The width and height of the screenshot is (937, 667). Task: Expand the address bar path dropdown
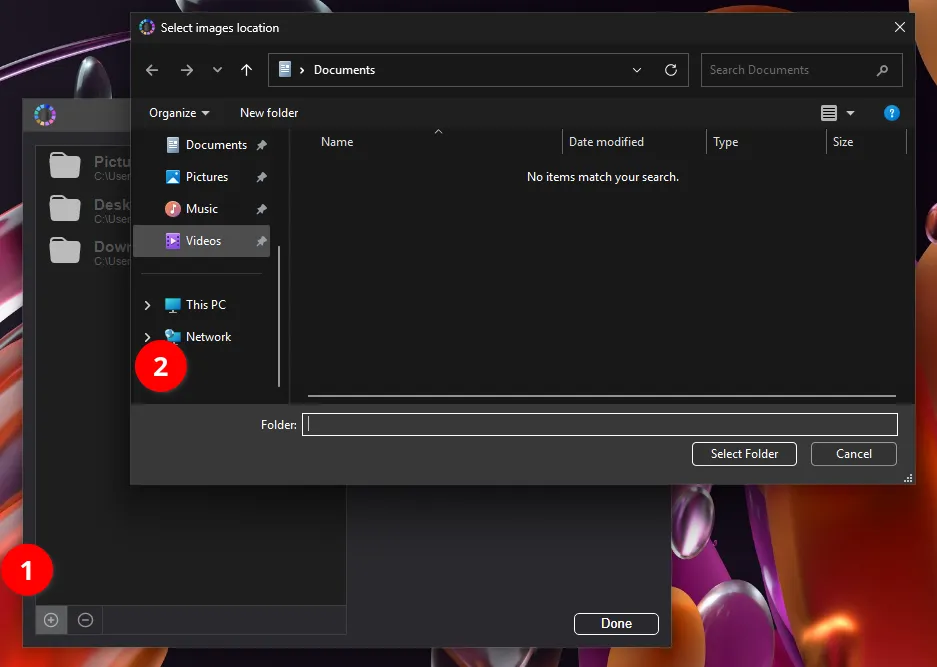[x=637, y=70]
